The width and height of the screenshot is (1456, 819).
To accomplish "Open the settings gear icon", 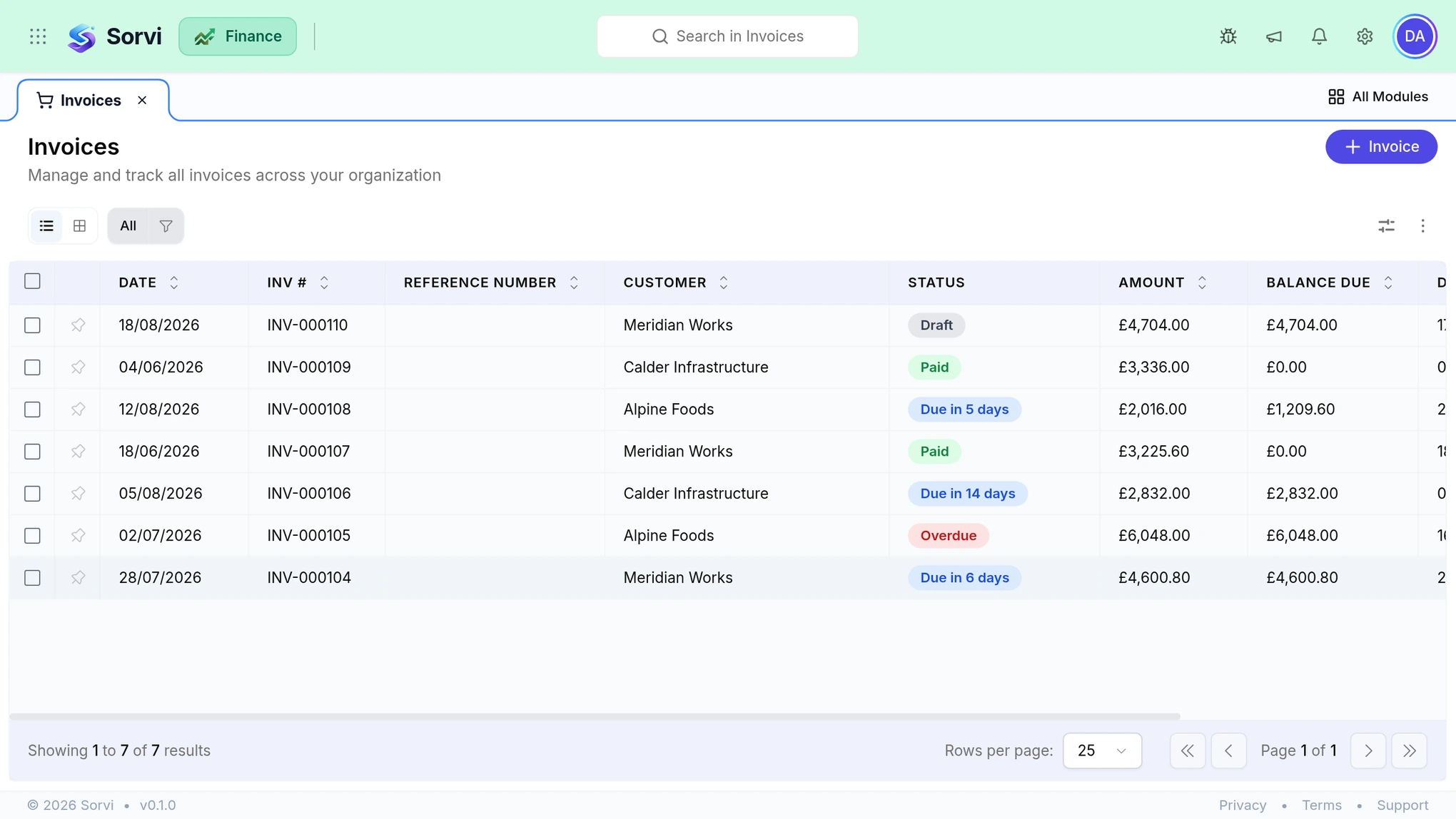I will tap(1365, 36).
